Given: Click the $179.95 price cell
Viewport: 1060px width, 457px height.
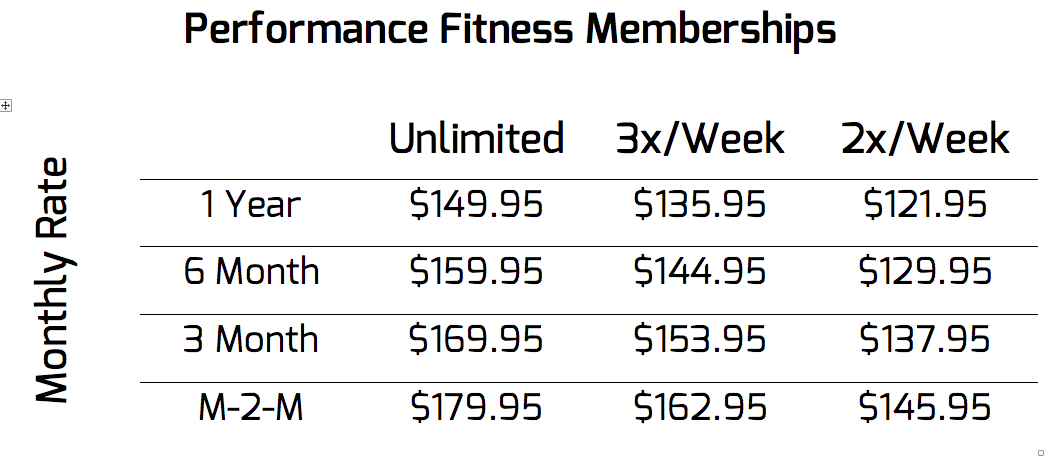Looking at the screenshot, I should pyautogui.click(x=477, y=408).
